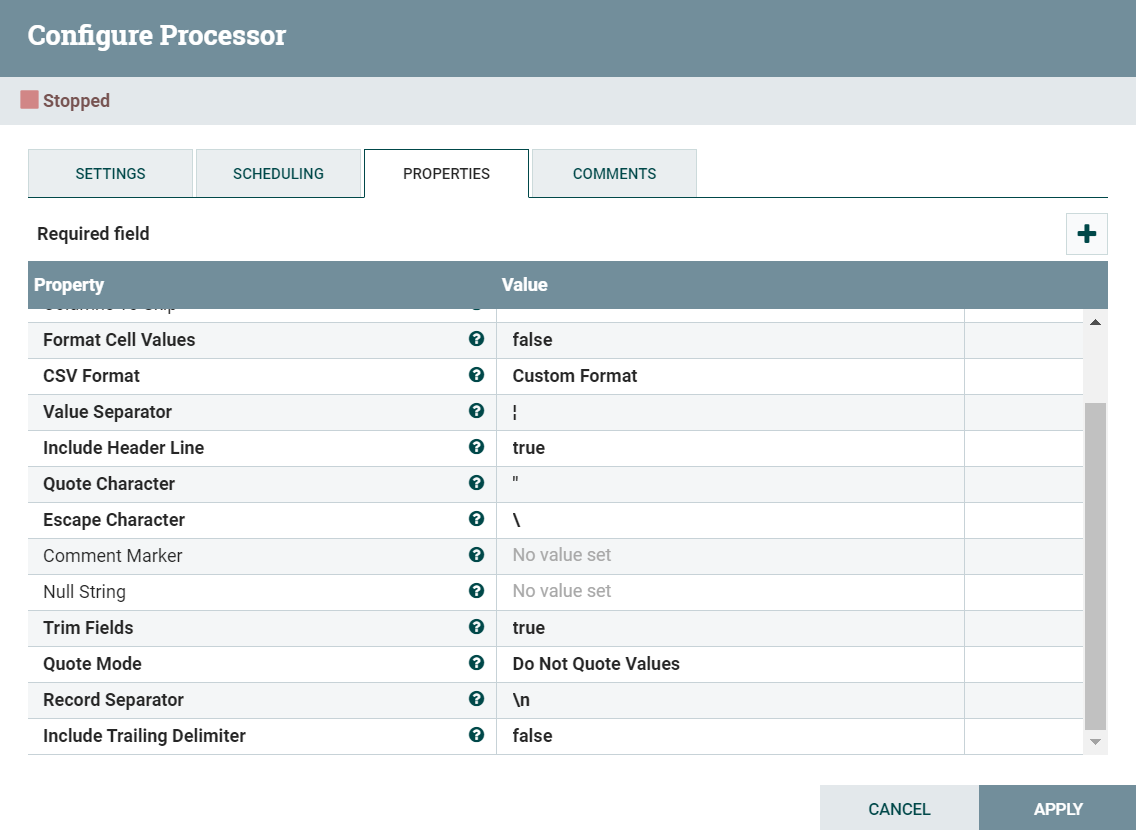Open the SCHEDULING tab
1136x830 pixels.
pyautogui.click(x=278, y=173)
